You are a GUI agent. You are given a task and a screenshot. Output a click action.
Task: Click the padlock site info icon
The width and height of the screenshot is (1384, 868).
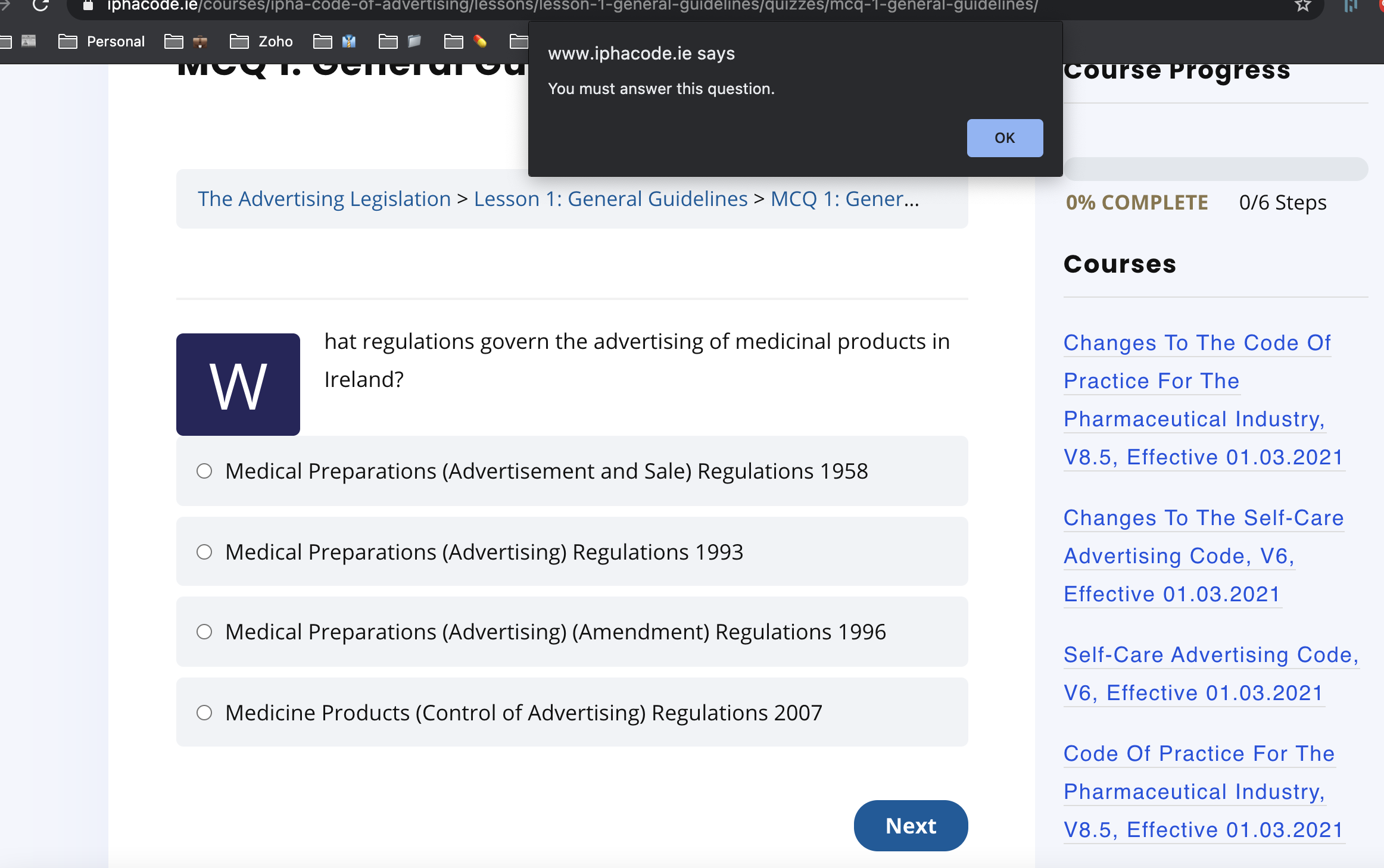[88, 6]
